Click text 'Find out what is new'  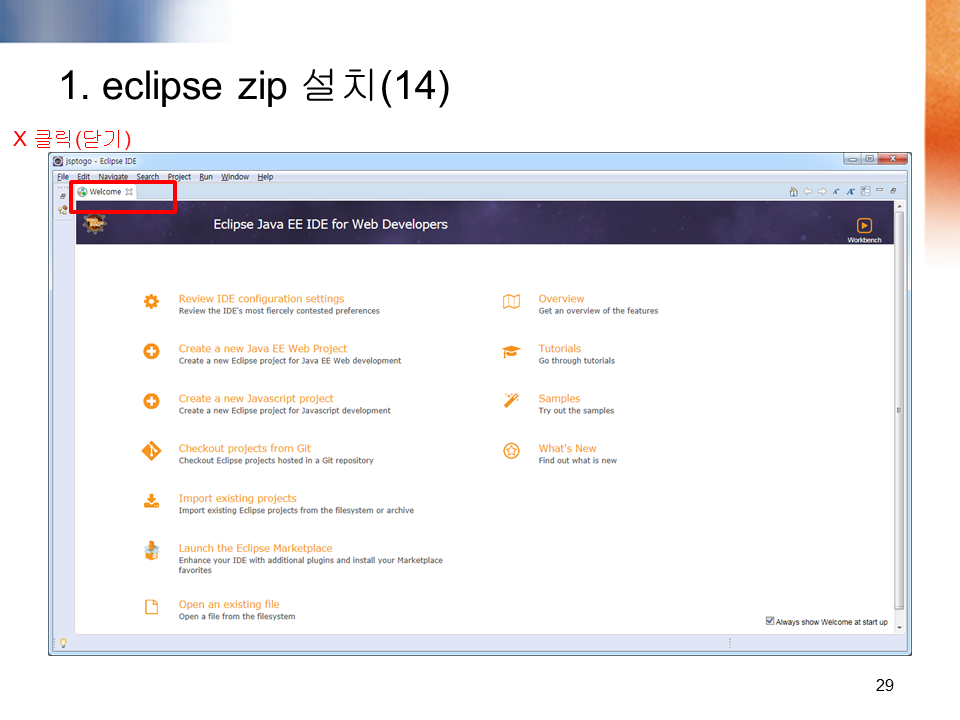(577, 461)
